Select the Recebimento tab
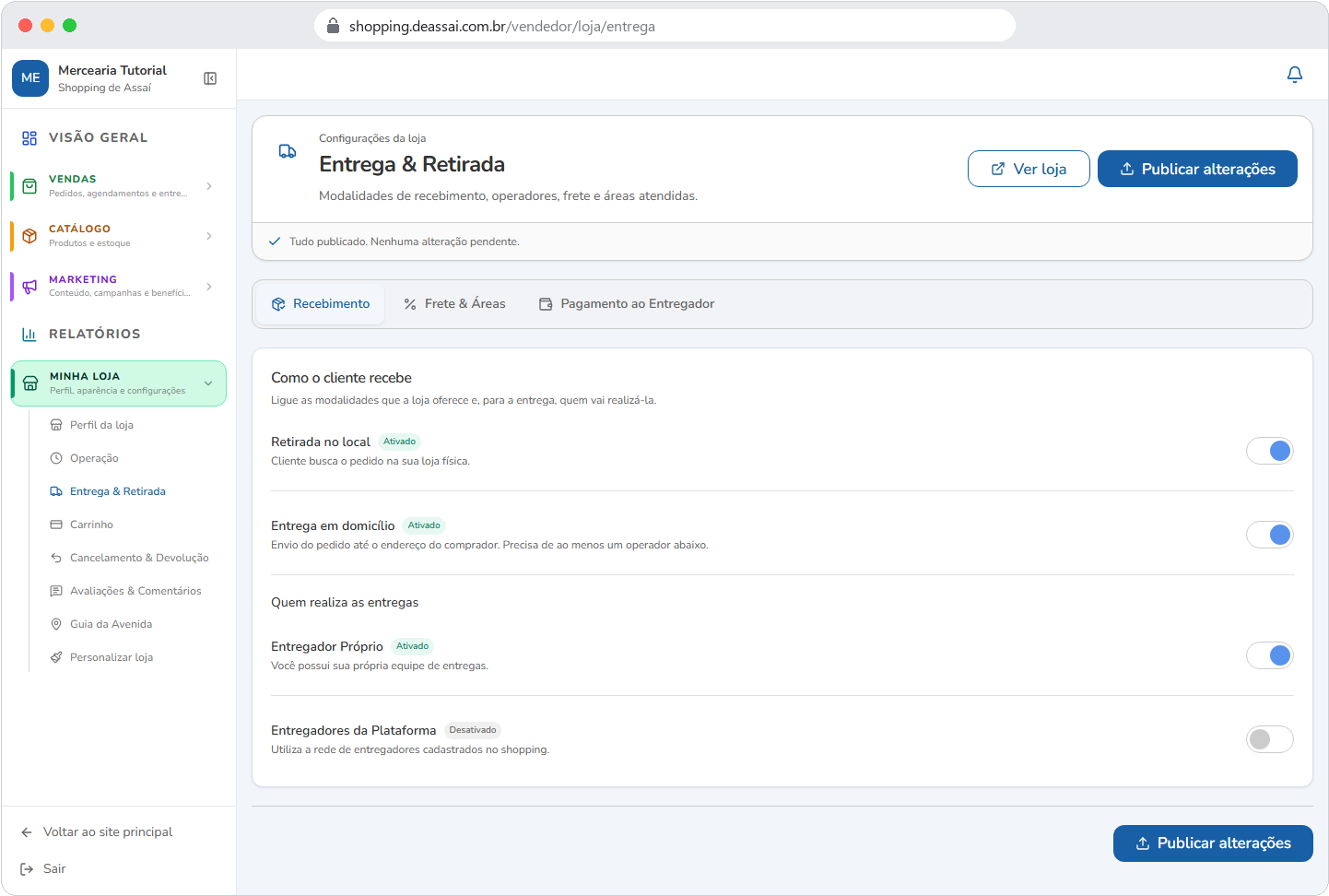This screenshot has height=896, width=1329. [x=321, y=304]
